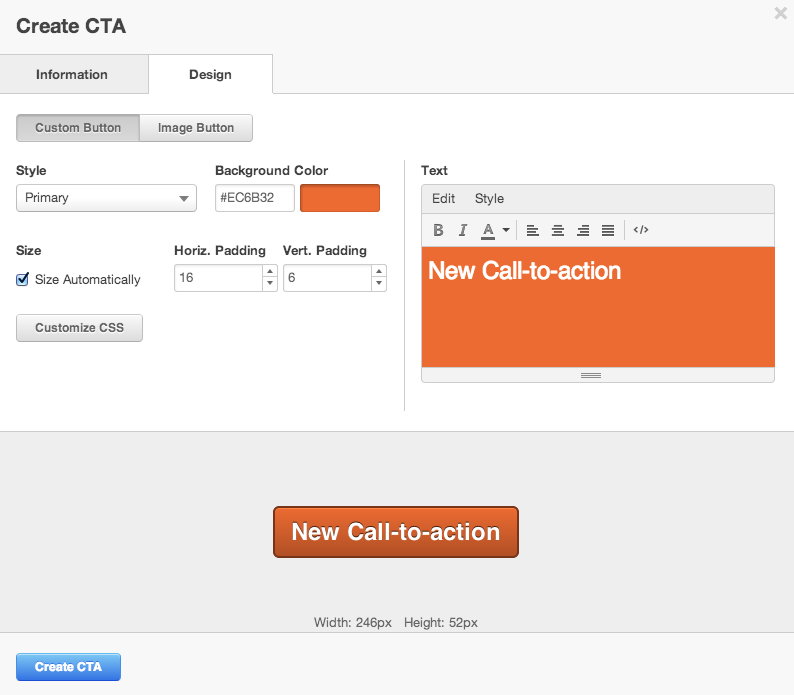The height and width of the screenshot is (695, 794).
Task: Uncheck Size Automatically checkbox
Action: click(23, 280)
